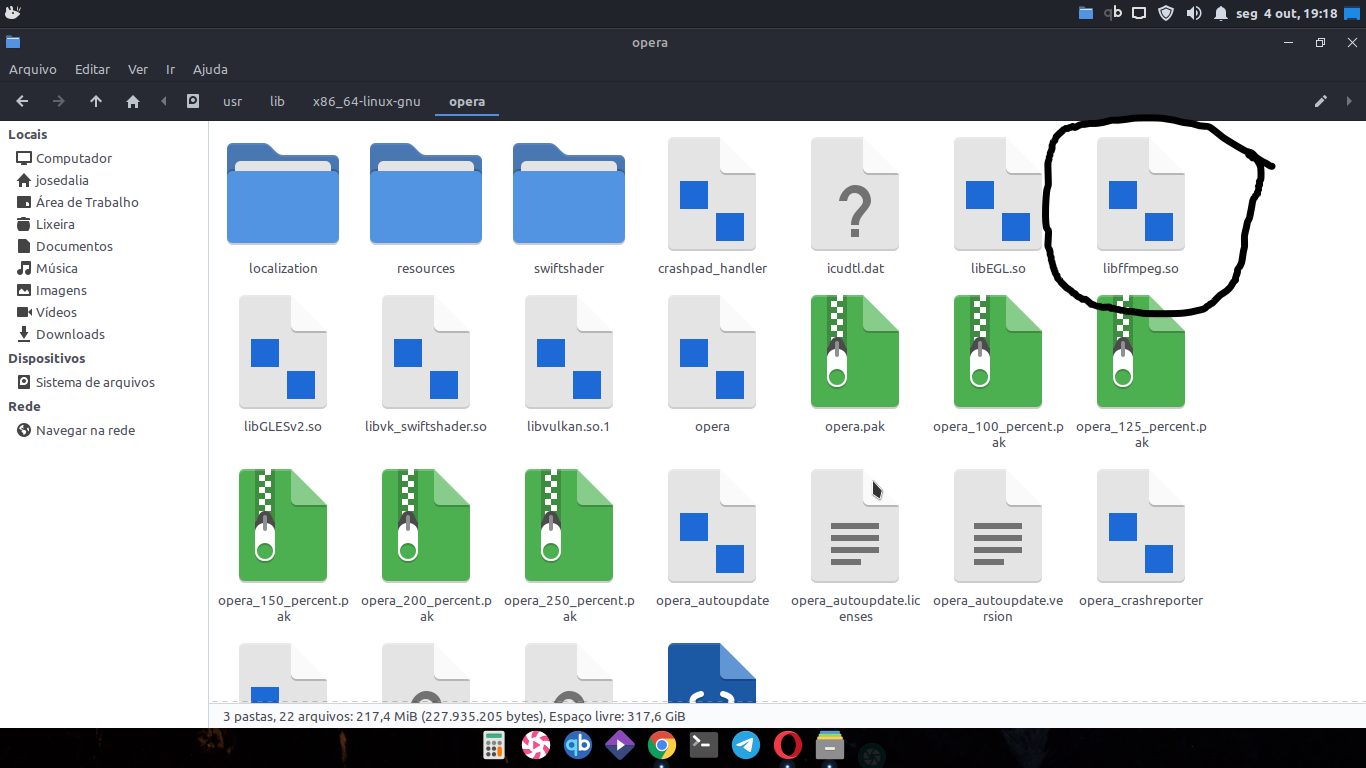
Task: Select the libffmpeg.so file
Action: pyautogui.click(x=1141, y=194)
